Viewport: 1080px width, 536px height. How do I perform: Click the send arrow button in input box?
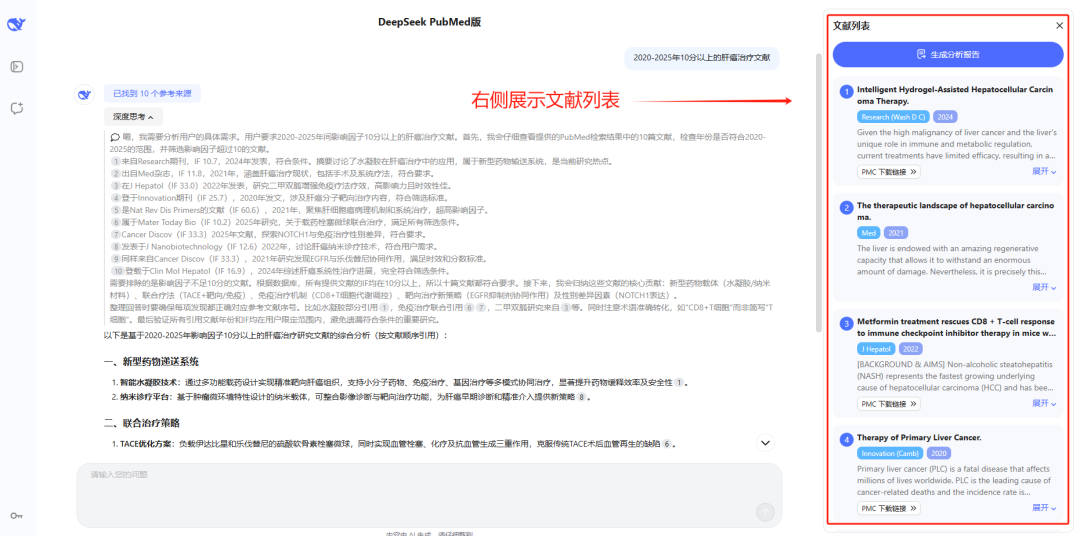tap(765, 512)
